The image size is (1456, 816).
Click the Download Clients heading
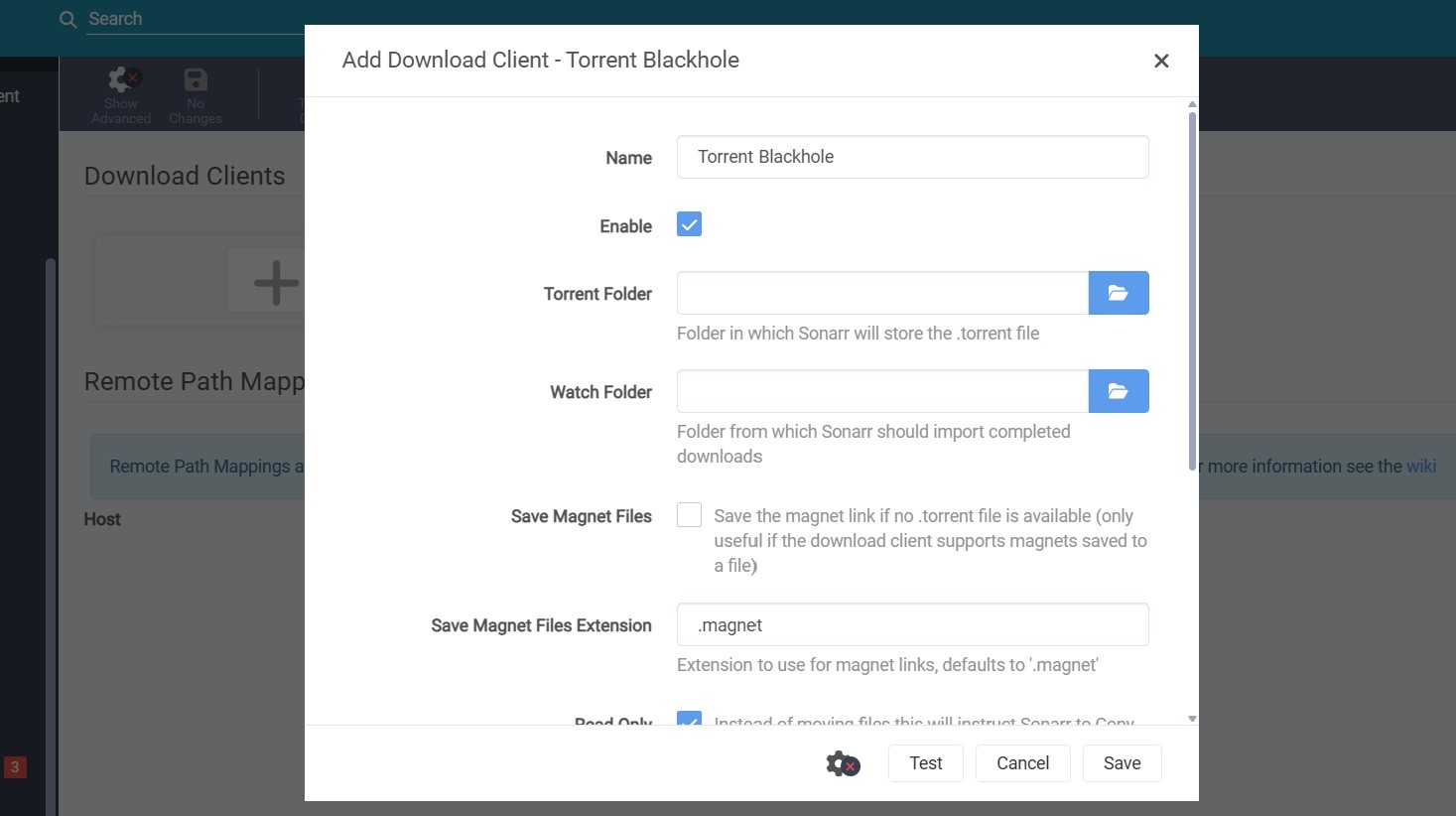[185, 176]
